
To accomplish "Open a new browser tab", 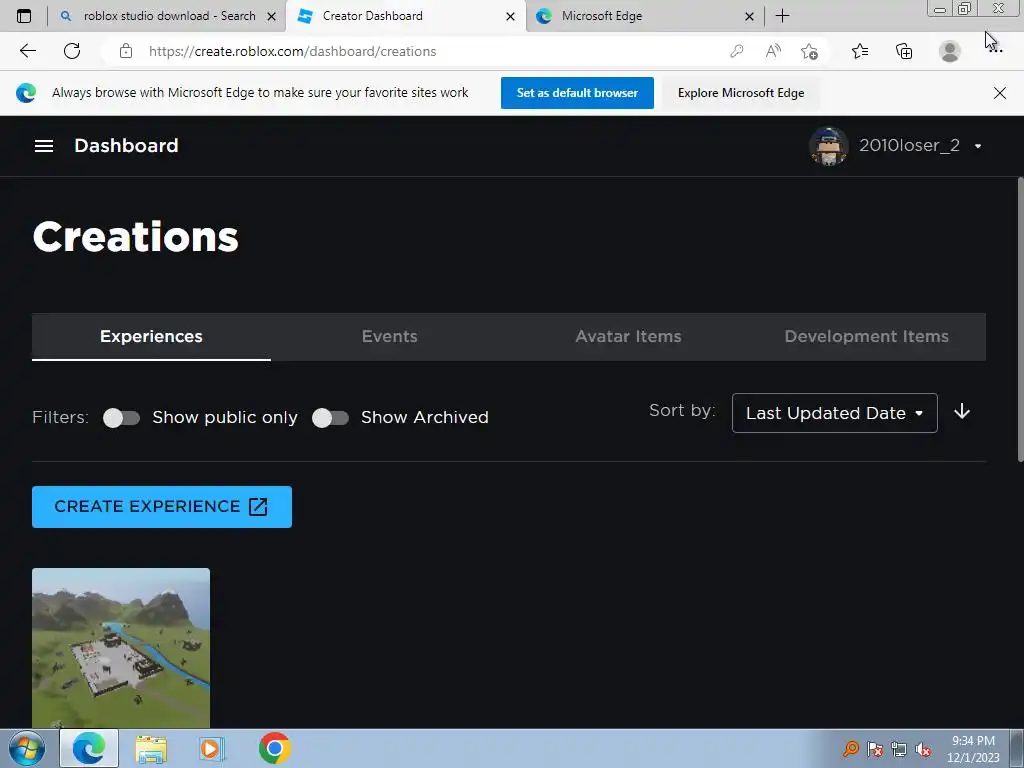I will point(782,16).
